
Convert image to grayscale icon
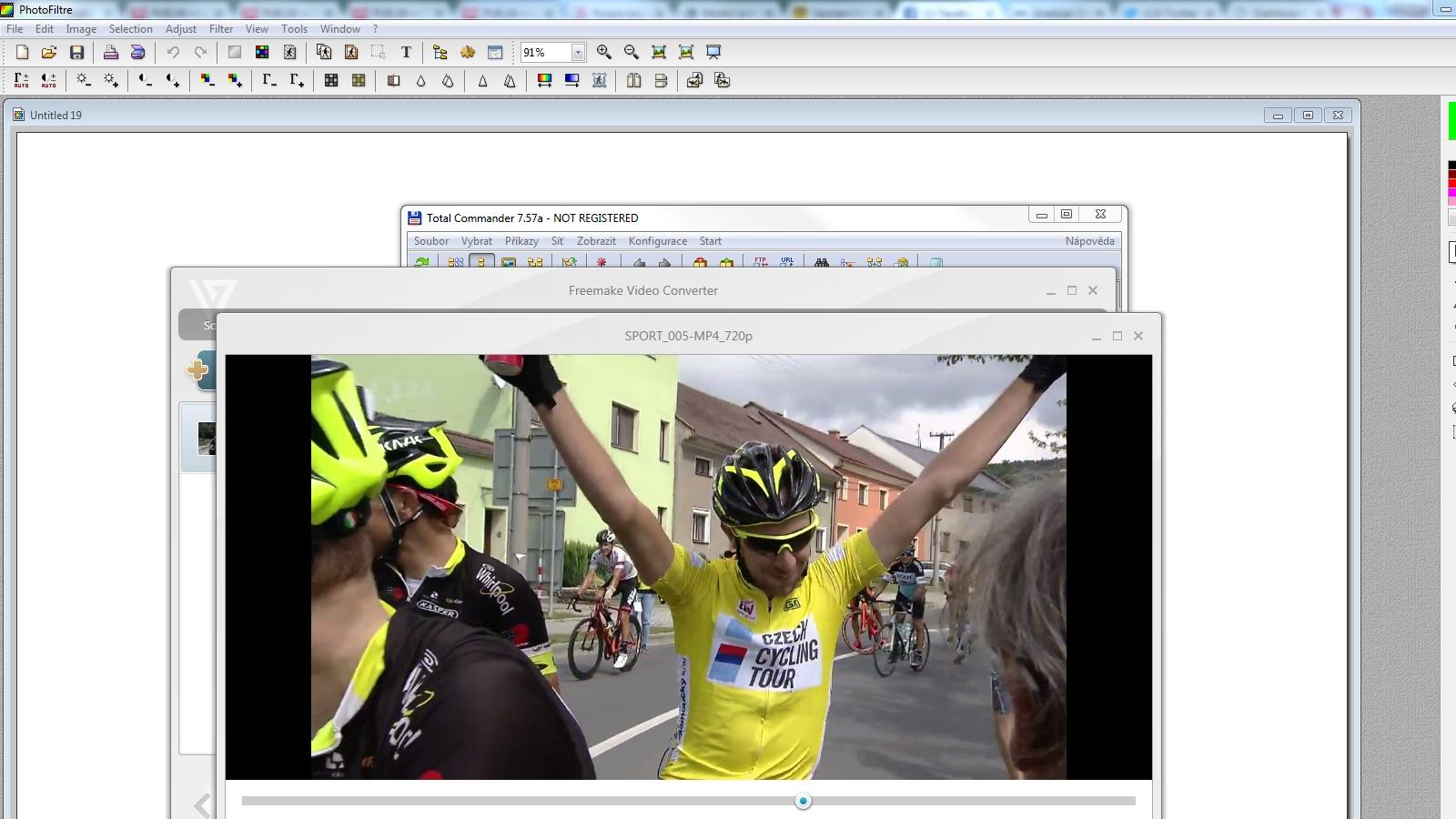point(331,81)
